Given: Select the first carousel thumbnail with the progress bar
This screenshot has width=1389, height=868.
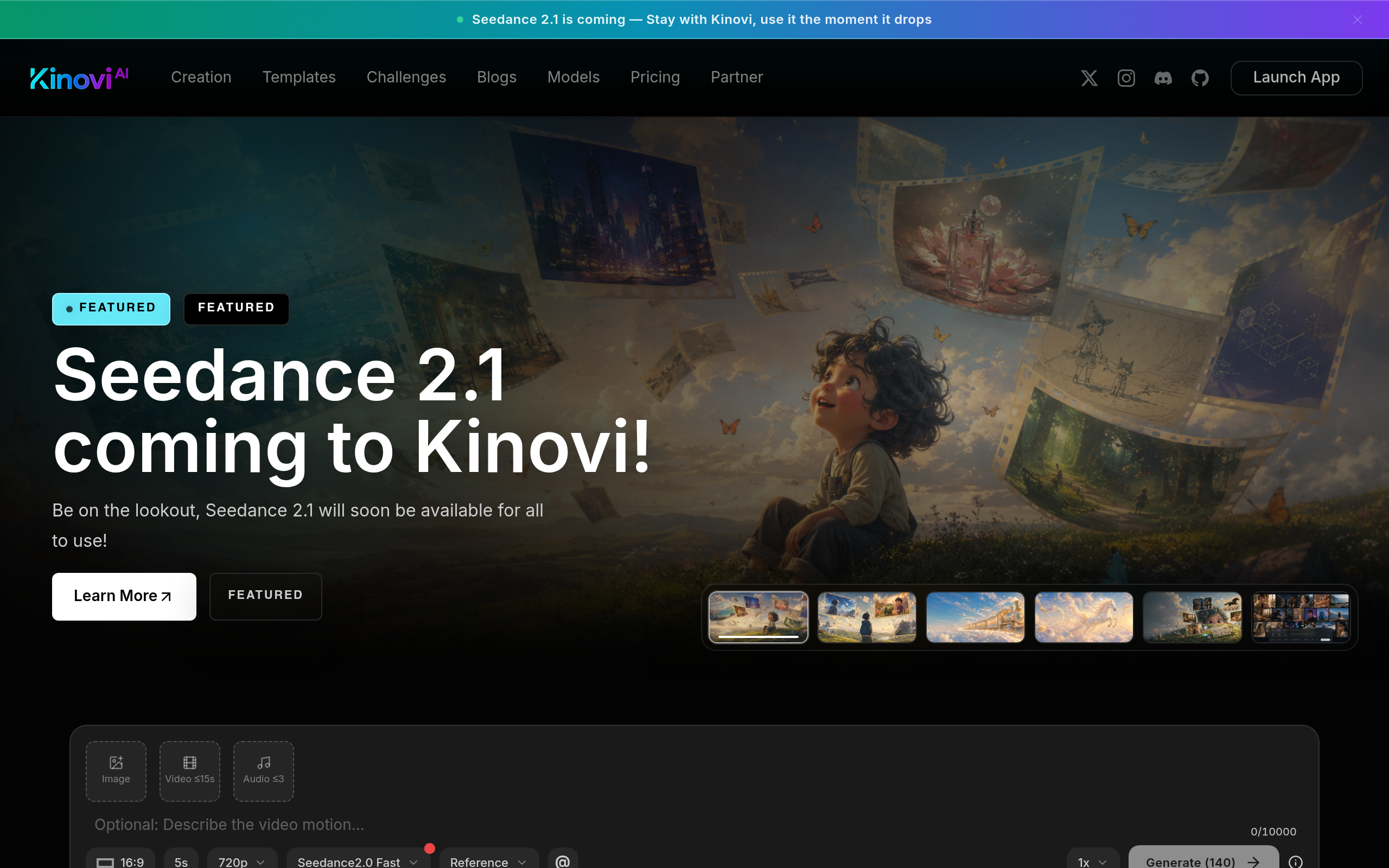Looking at the screenshot, I should coord(758,617).
